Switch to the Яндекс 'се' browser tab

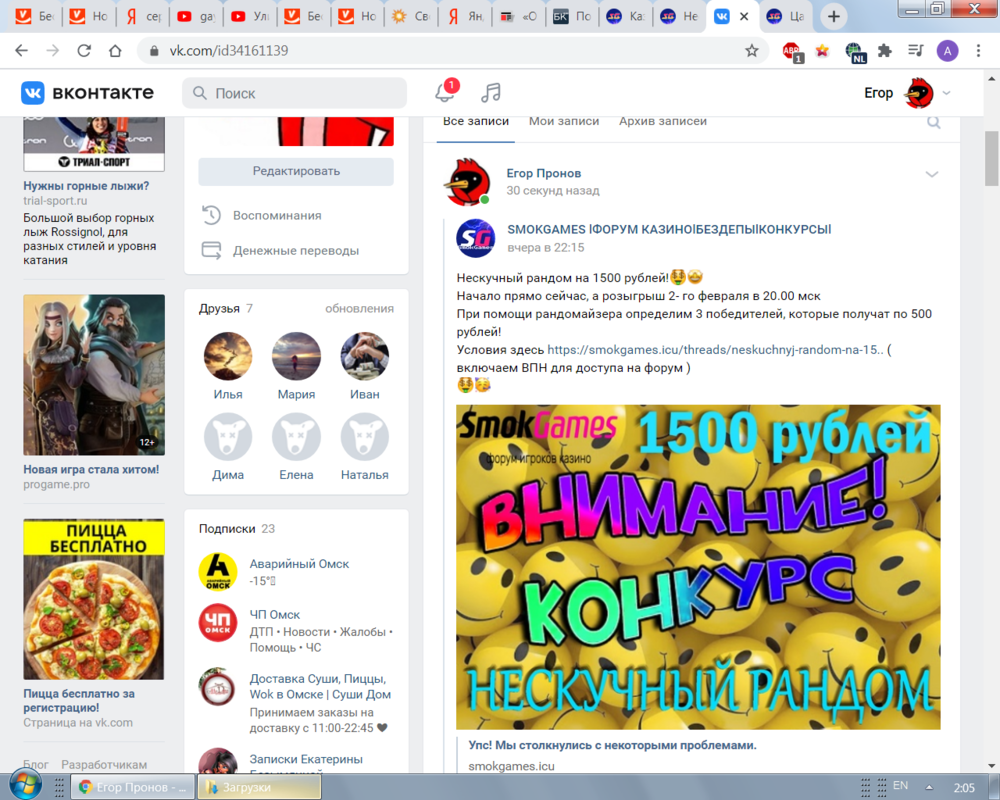point(143,17)
